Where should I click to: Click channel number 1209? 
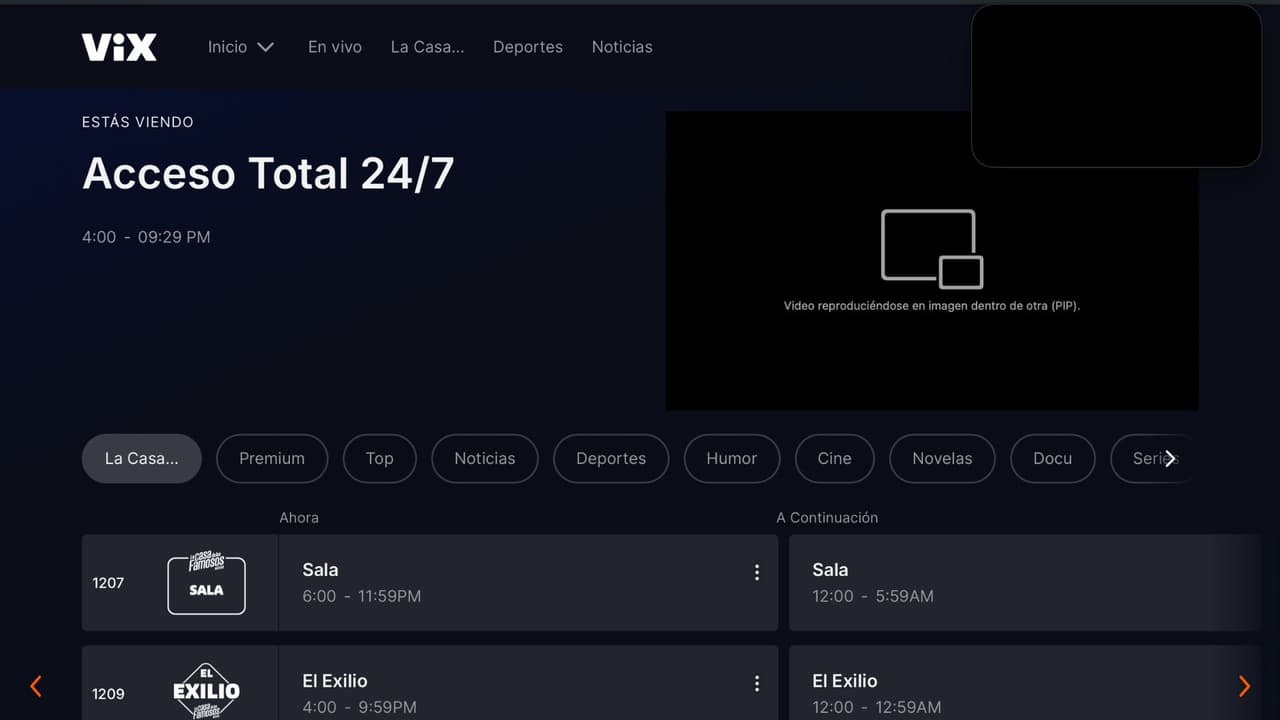108,694
